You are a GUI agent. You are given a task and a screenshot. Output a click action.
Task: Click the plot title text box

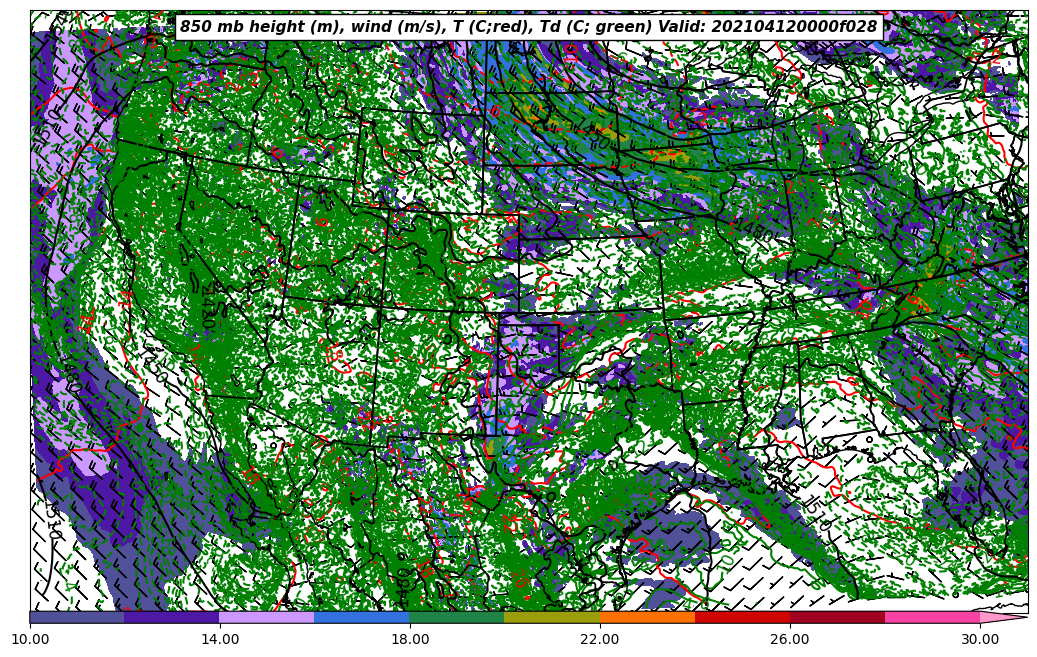(x=529, y=27)
